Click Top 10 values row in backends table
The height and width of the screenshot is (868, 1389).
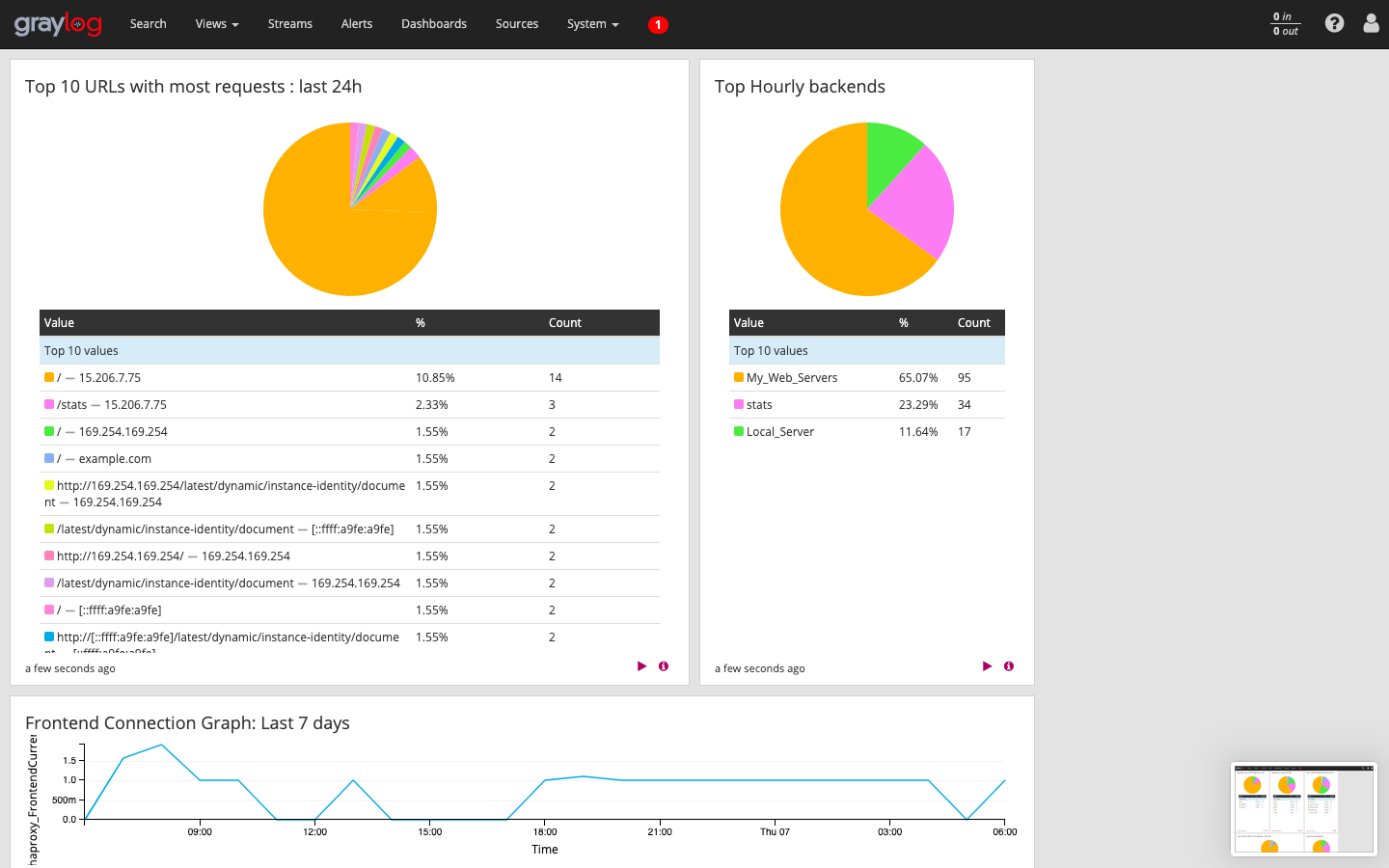pyautogui.click(x=867, y=351)
